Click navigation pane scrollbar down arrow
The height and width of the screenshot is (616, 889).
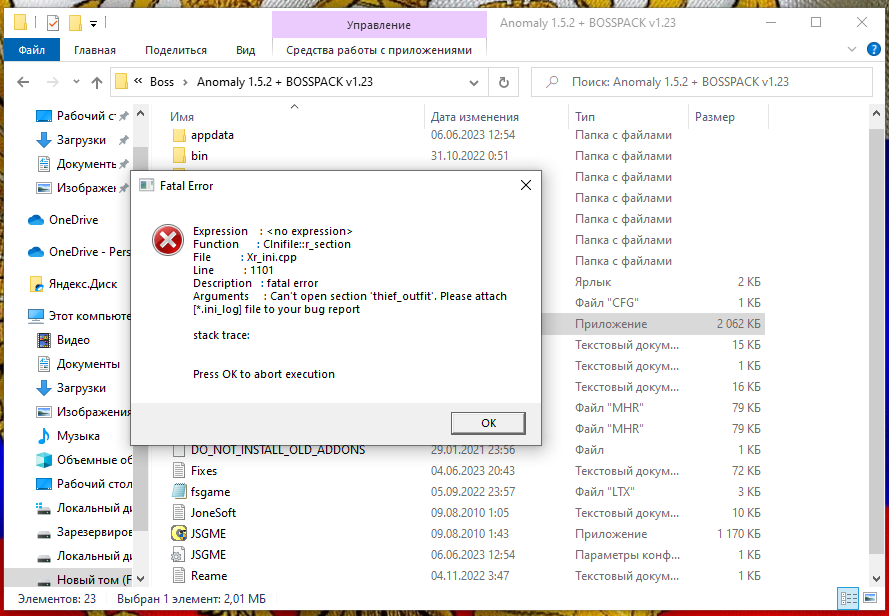tap(141, 579)
